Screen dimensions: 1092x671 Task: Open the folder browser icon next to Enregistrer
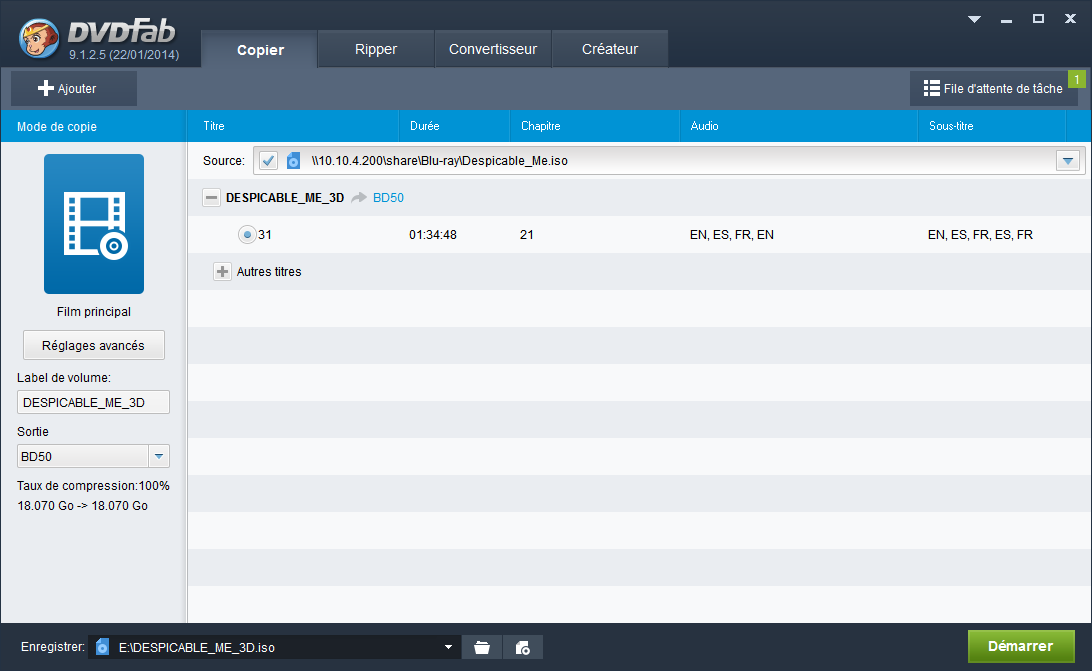481,647
